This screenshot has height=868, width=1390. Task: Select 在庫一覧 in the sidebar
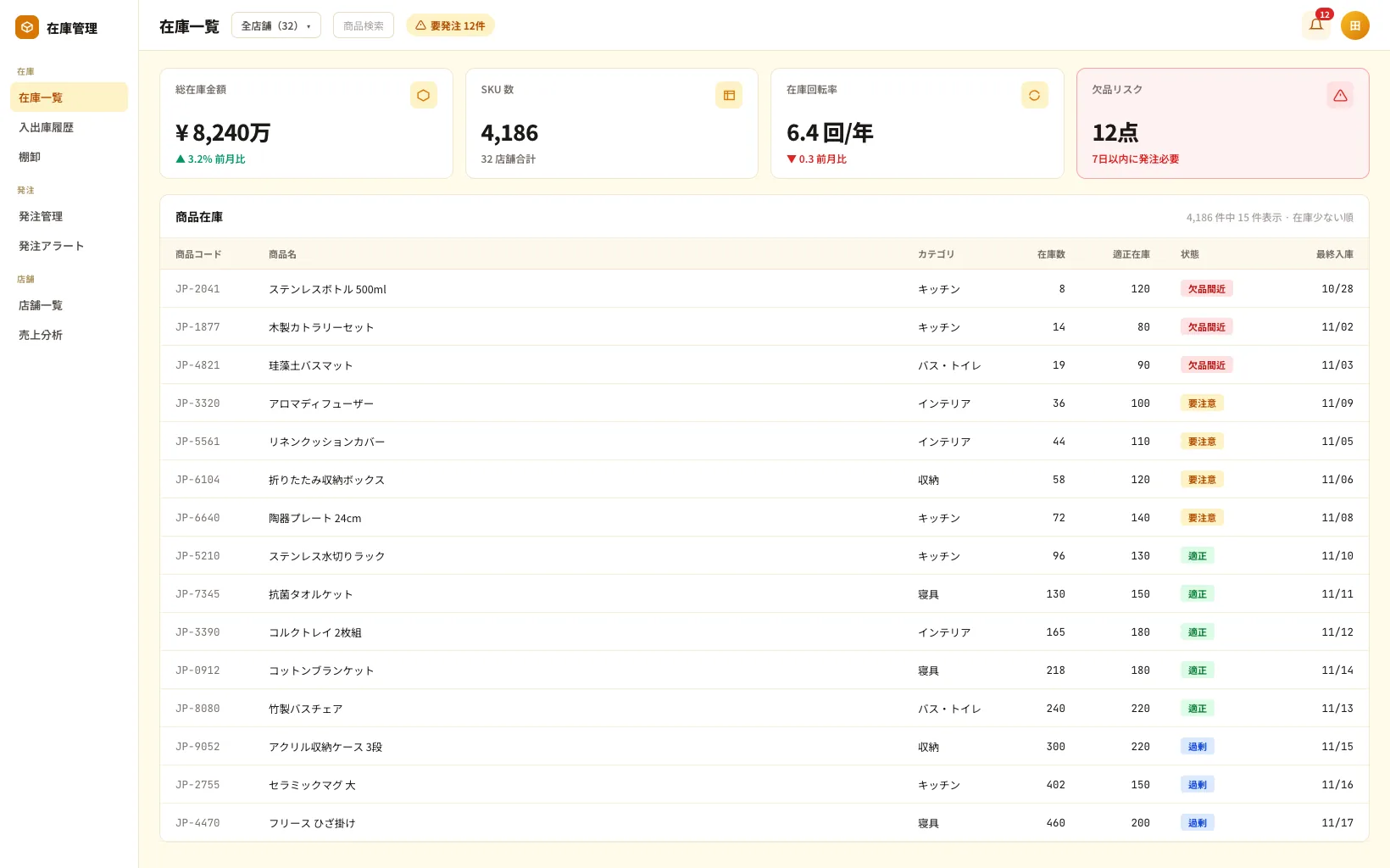coord(69,97)
